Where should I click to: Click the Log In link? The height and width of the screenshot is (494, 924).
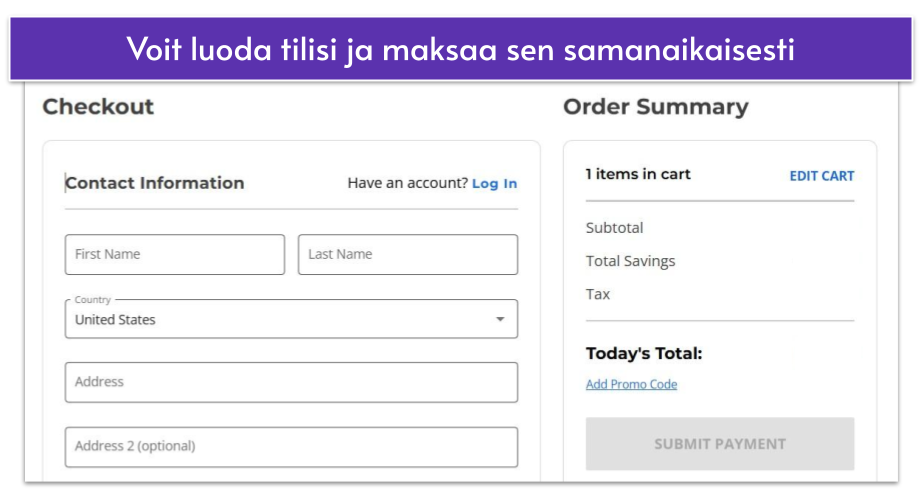click(495, 184)
